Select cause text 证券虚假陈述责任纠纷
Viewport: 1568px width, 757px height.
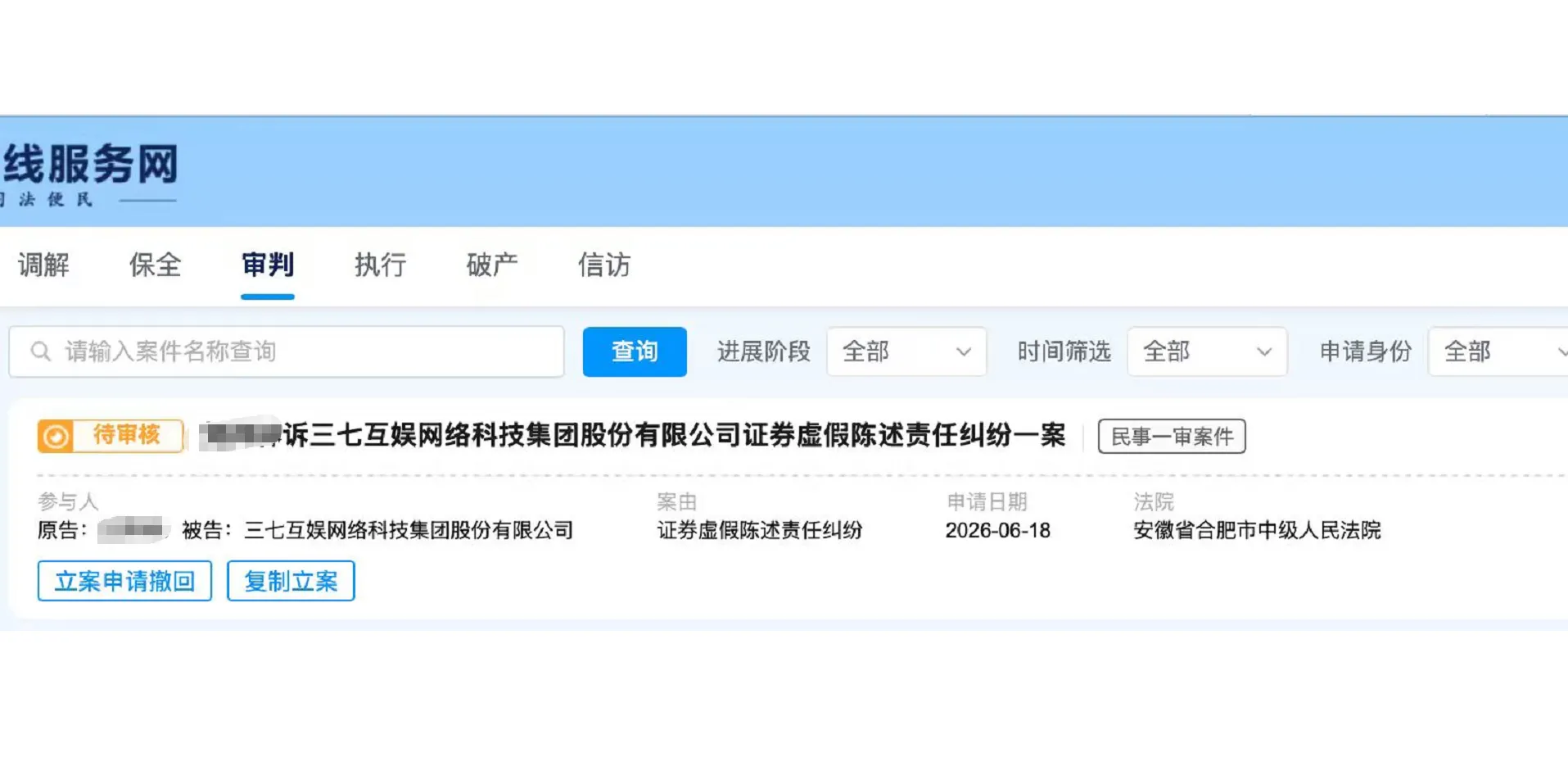(760, 530)
